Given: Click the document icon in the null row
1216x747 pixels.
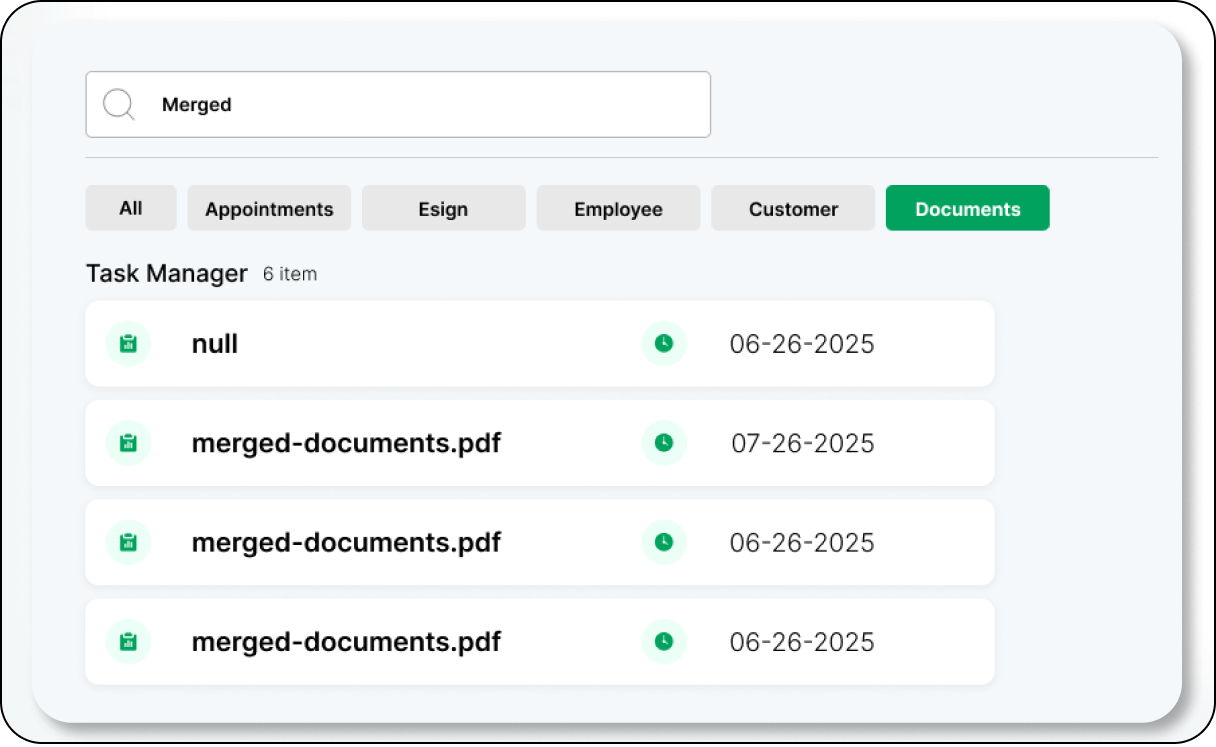Looking at the screenshot, I should pyautogui.click(x=128, y=344).
